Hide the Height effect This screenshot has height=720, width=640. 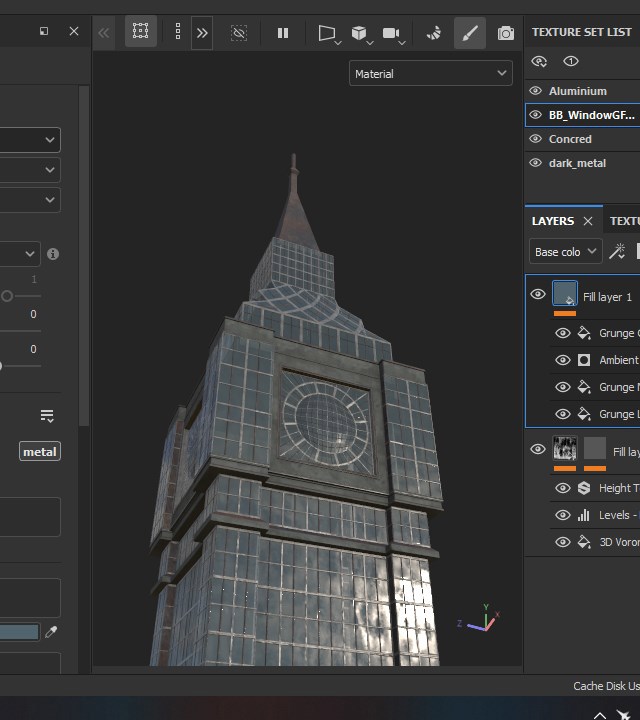(x=562, y=488)
